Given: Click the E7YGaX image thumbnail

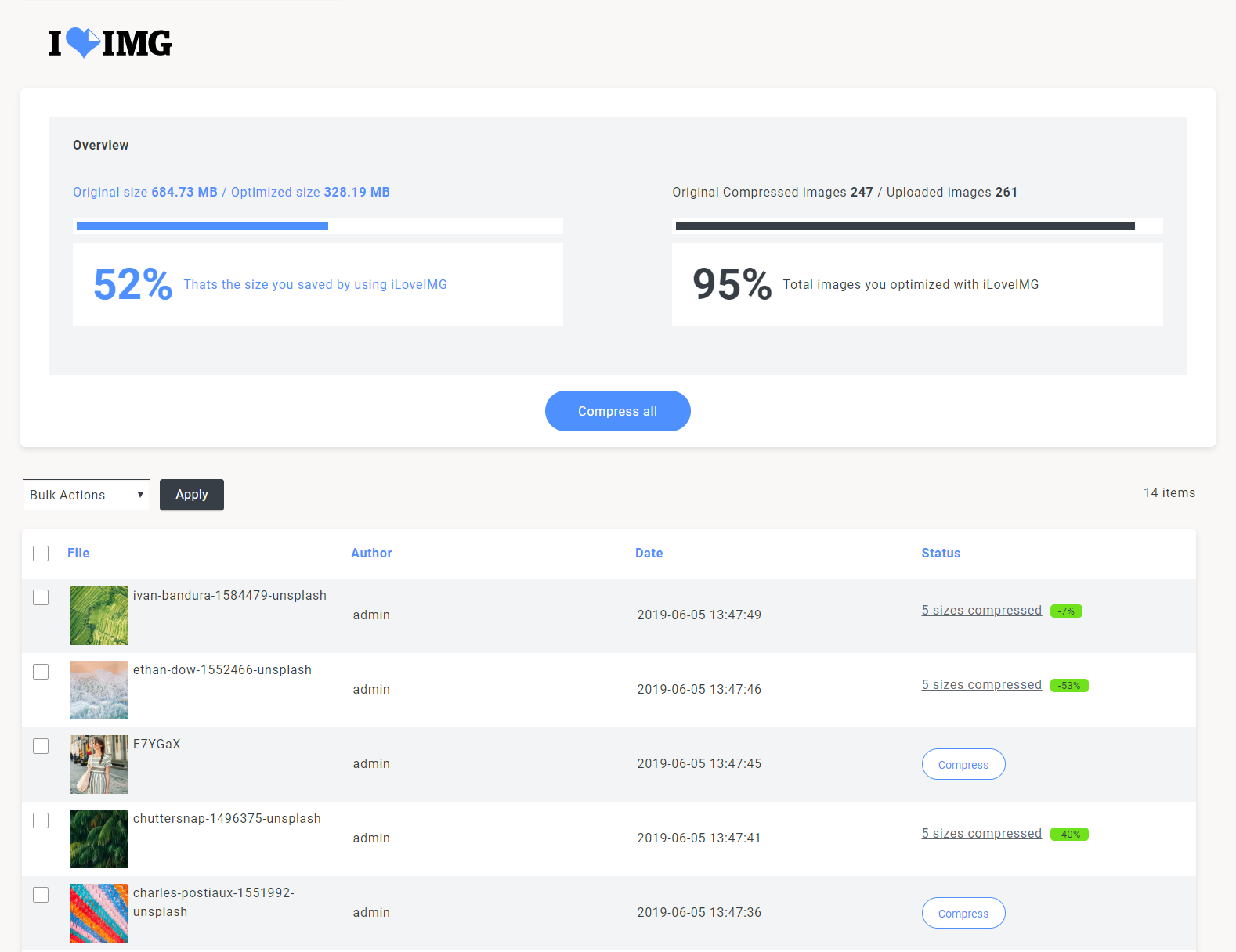Looking at the screenshot, I should (99, 764).
